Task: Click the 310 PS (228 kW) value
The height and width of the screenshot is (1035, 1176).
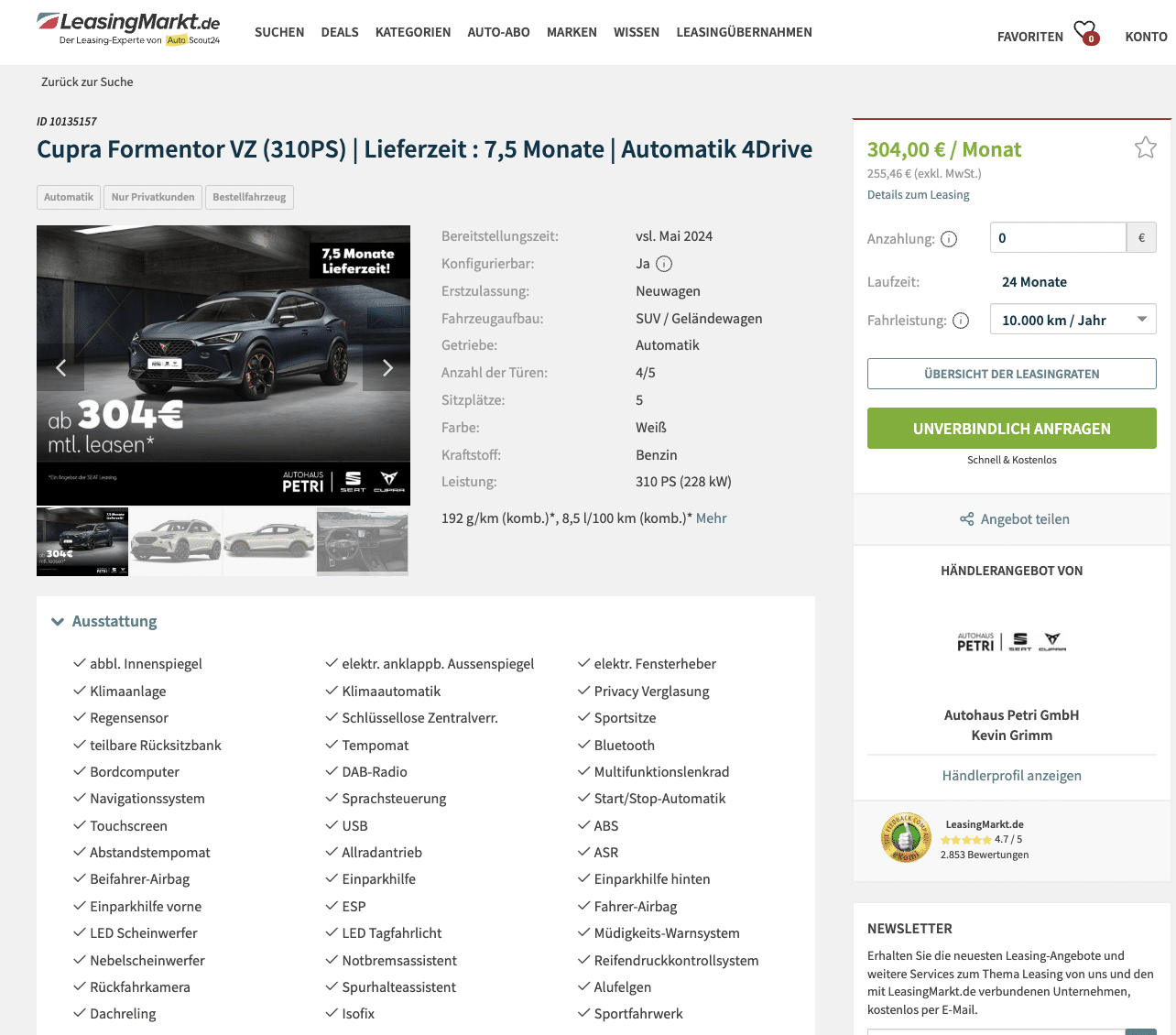Action: tap(683, 482)
